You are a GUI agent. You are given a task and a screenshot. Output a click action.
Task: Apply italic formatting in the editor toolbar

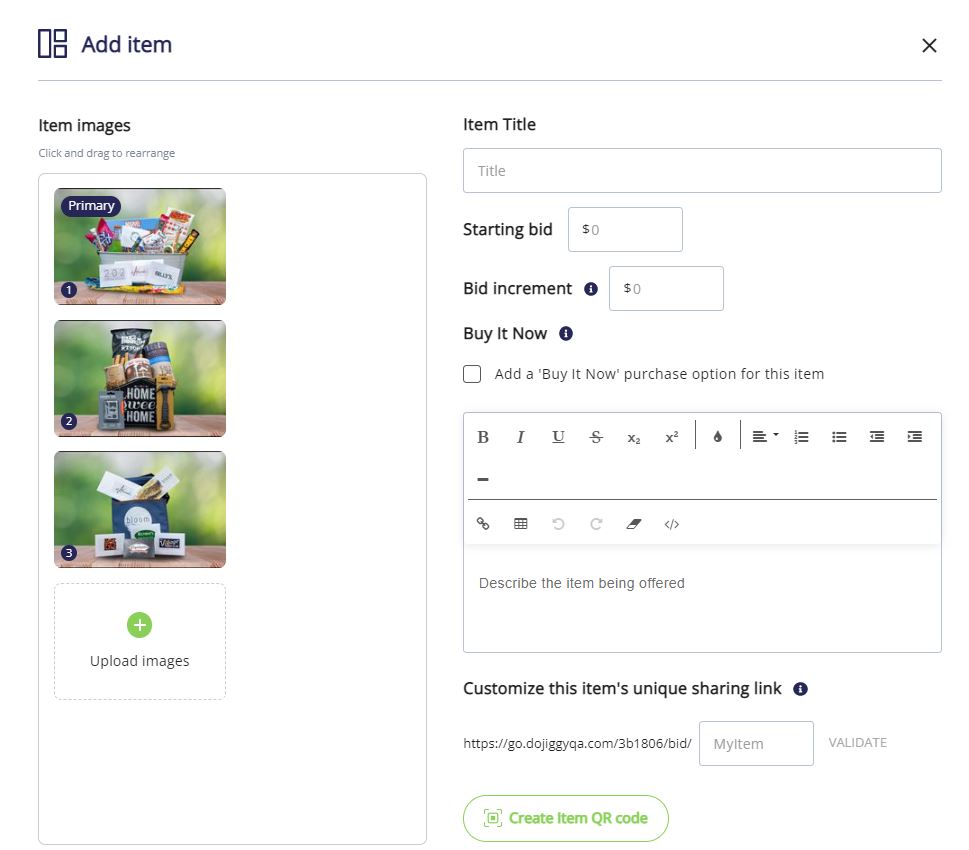pyautogui.click(x=520, y=437)
